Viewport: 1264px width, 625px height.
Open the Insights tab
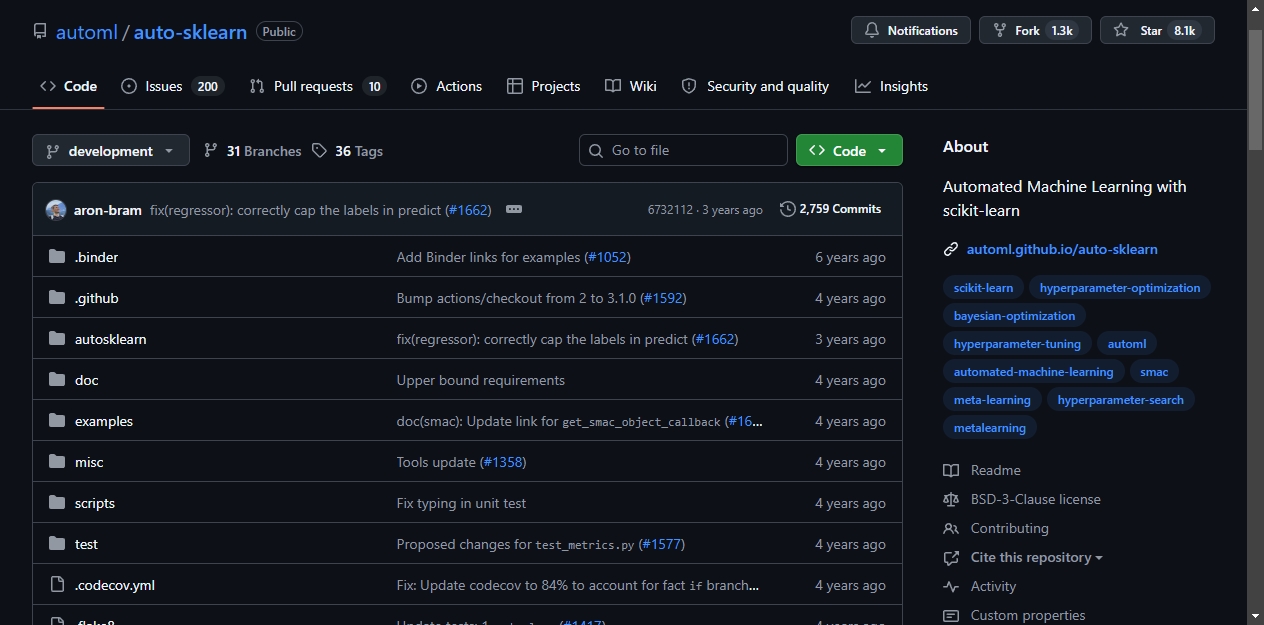click(x=891, y=86)
